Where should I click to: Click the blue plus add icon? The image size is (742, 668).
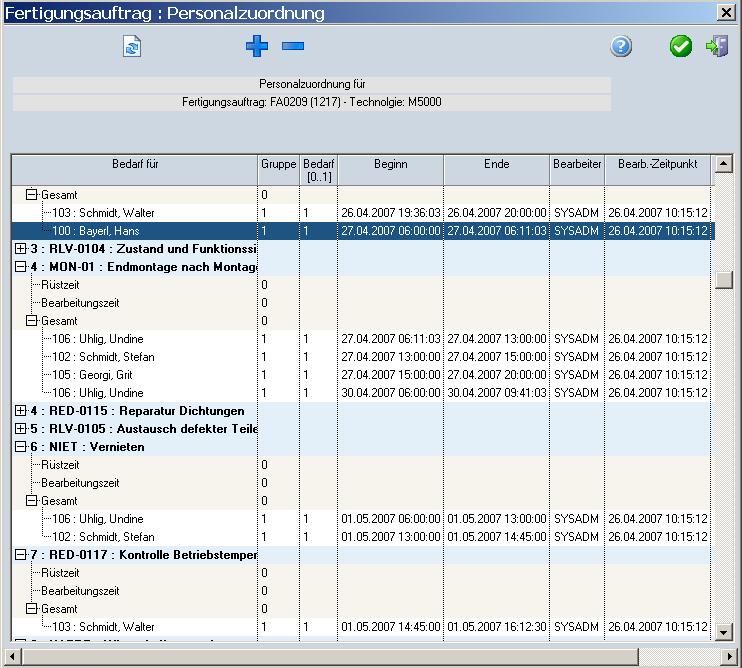[x=257, y=46]
